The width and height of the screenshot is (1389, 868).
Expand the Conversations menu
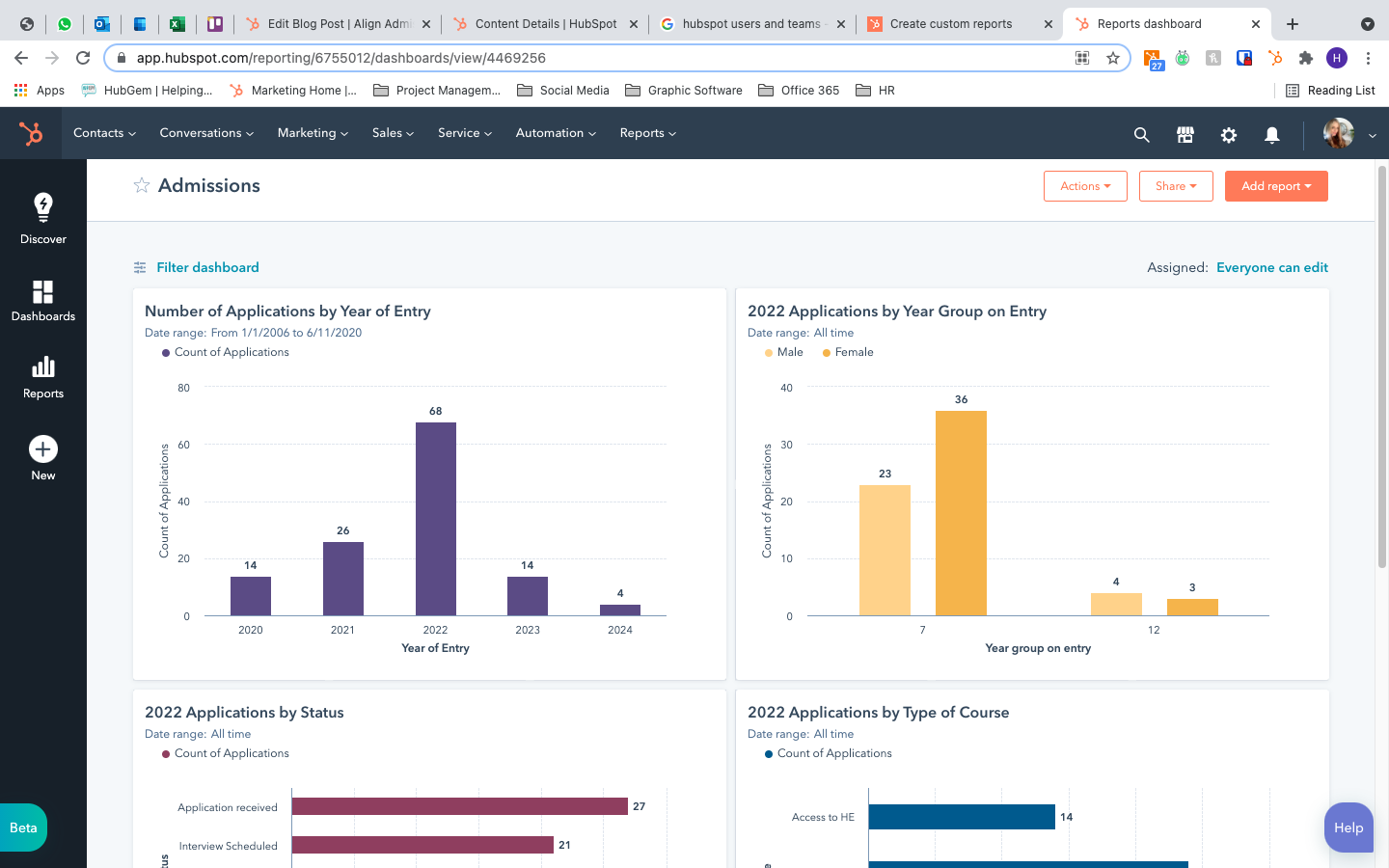[x=206, y=133]
